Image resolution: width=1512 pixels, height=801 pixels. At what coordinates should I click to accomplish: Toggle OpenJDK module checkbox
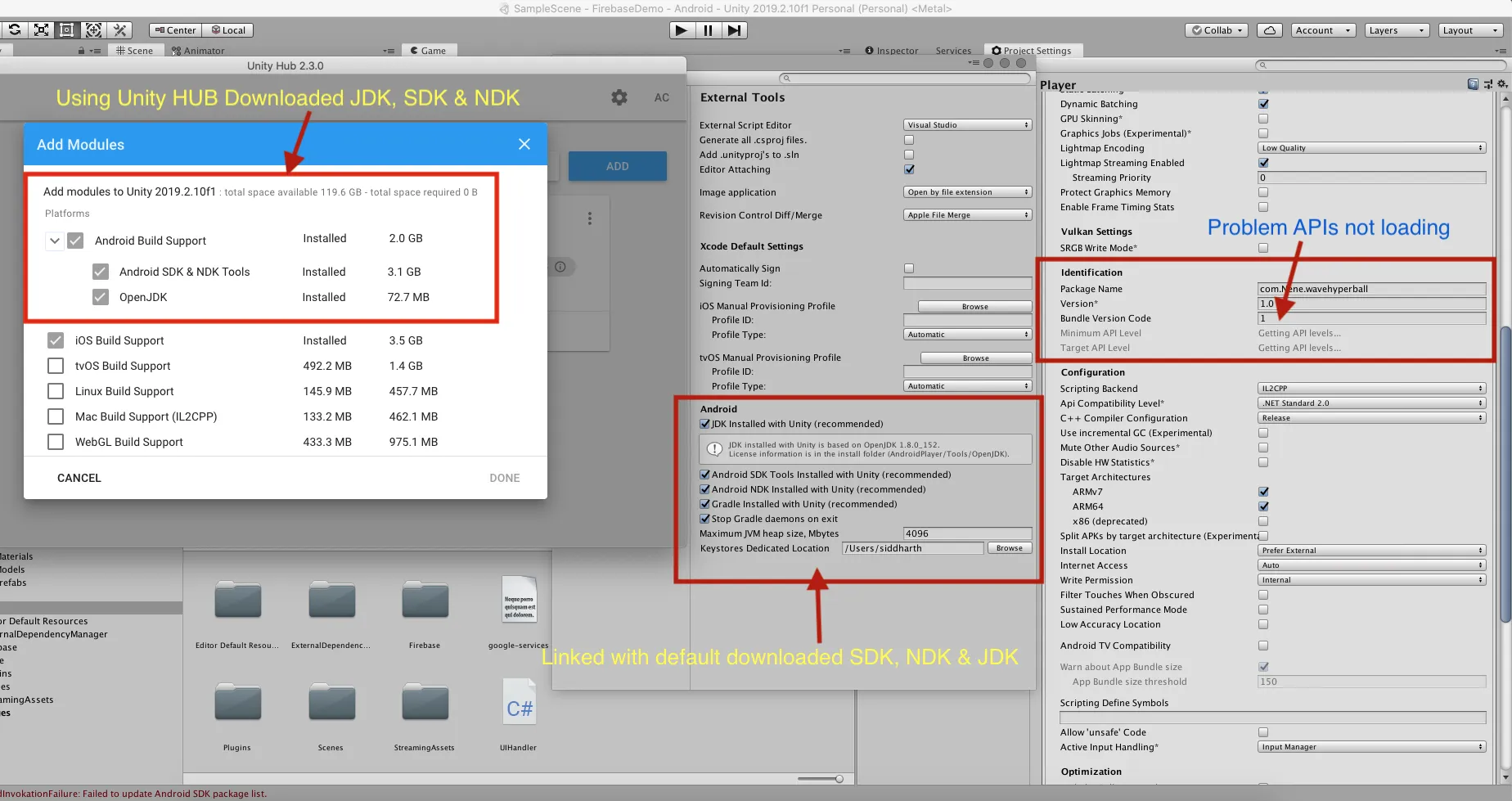click(x=101, y=297)
